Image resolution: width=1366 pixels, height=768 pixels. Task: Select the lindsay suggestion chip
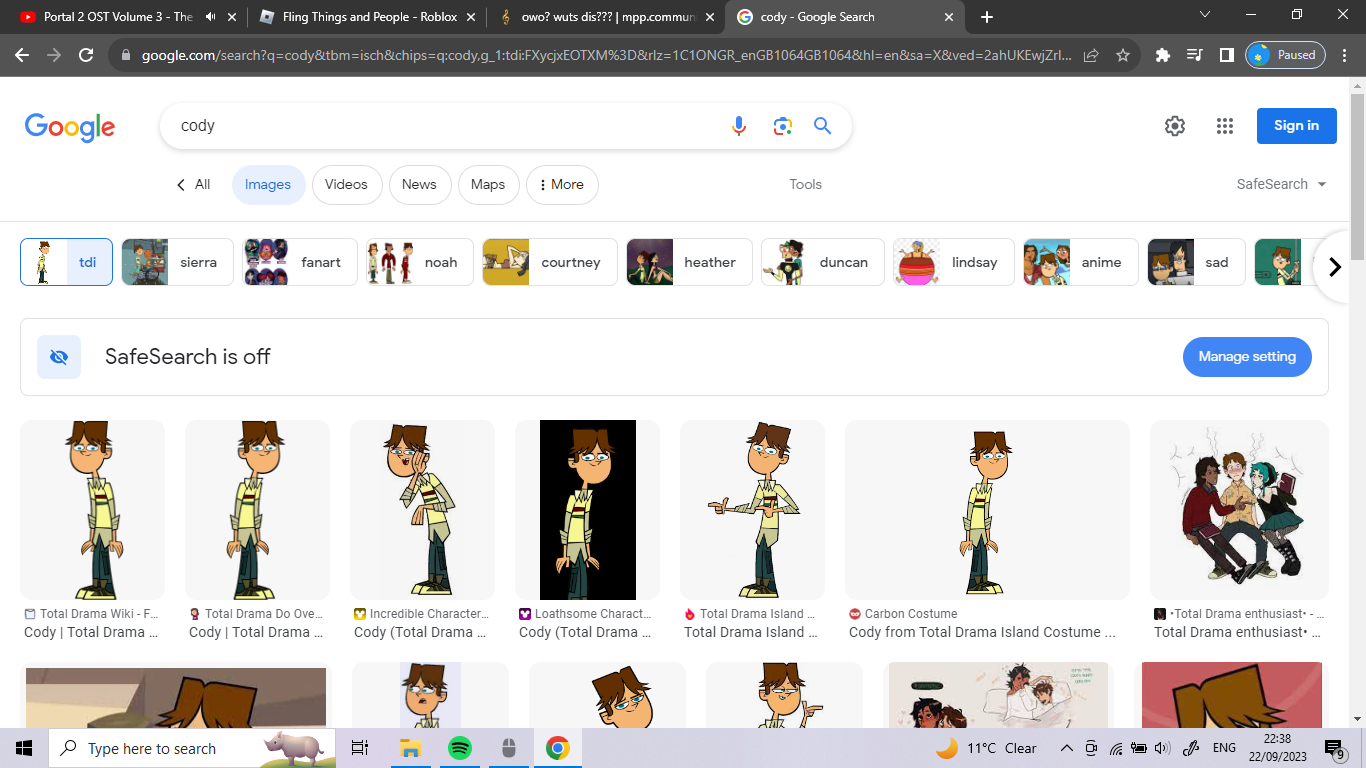click(x=954, y=262)
